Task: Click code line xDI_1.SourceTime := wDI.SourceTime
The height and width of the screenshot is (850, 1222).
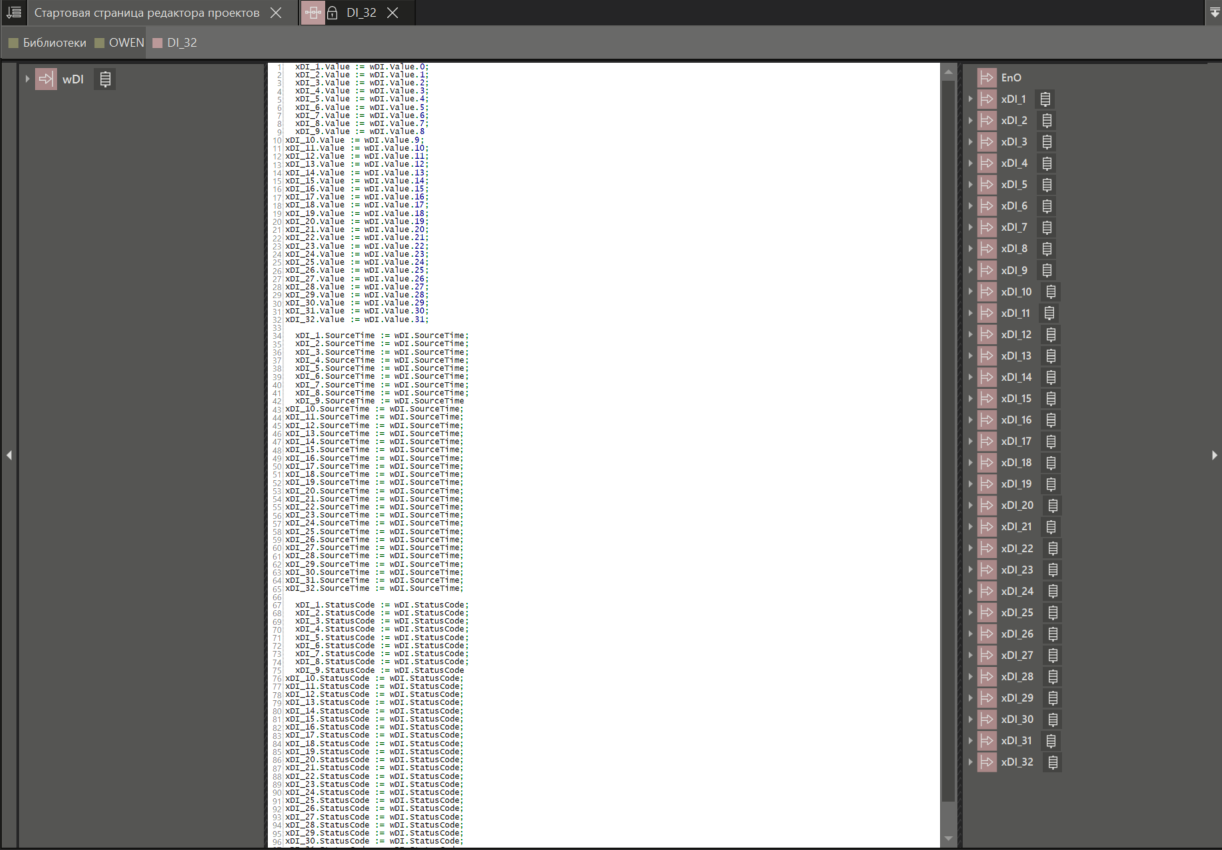Action: coord(381,336)
